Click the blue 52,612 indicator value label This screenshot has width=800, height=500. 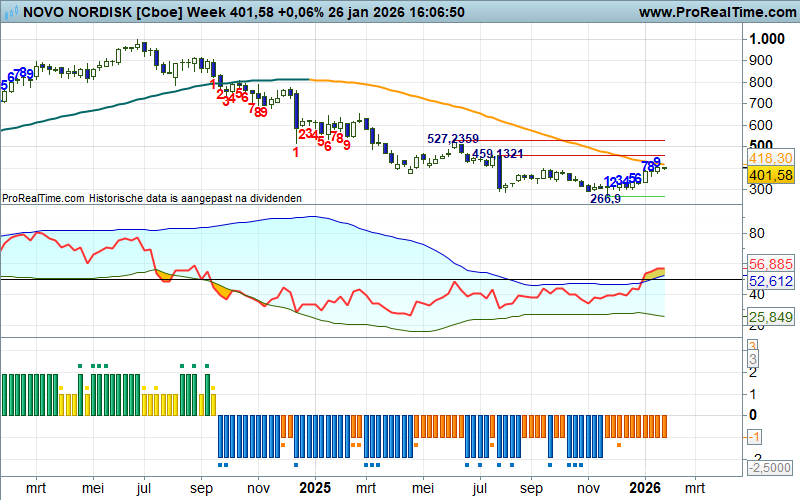[770, 282]
